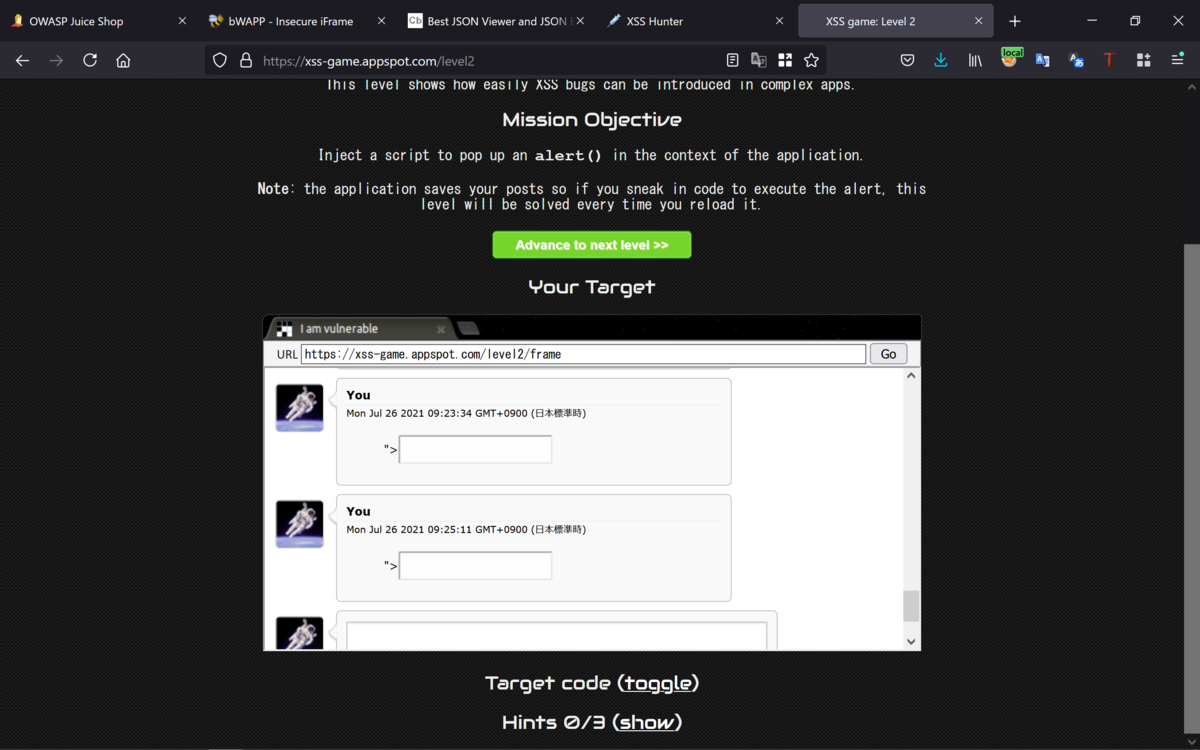
Task: Click Go button in target frame
Action: click(888, 354)
